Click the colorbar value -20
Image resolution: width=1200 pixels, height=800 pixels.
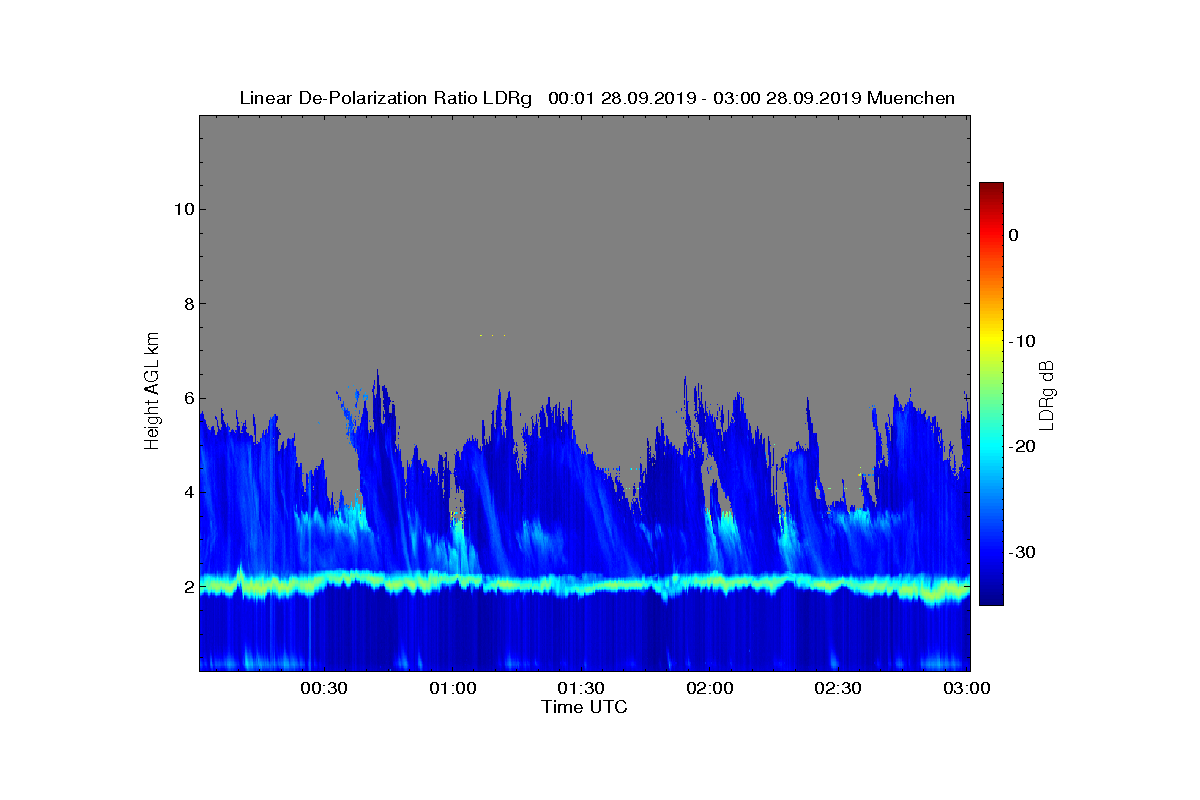pyautogui.click(x=1022, y=447)
